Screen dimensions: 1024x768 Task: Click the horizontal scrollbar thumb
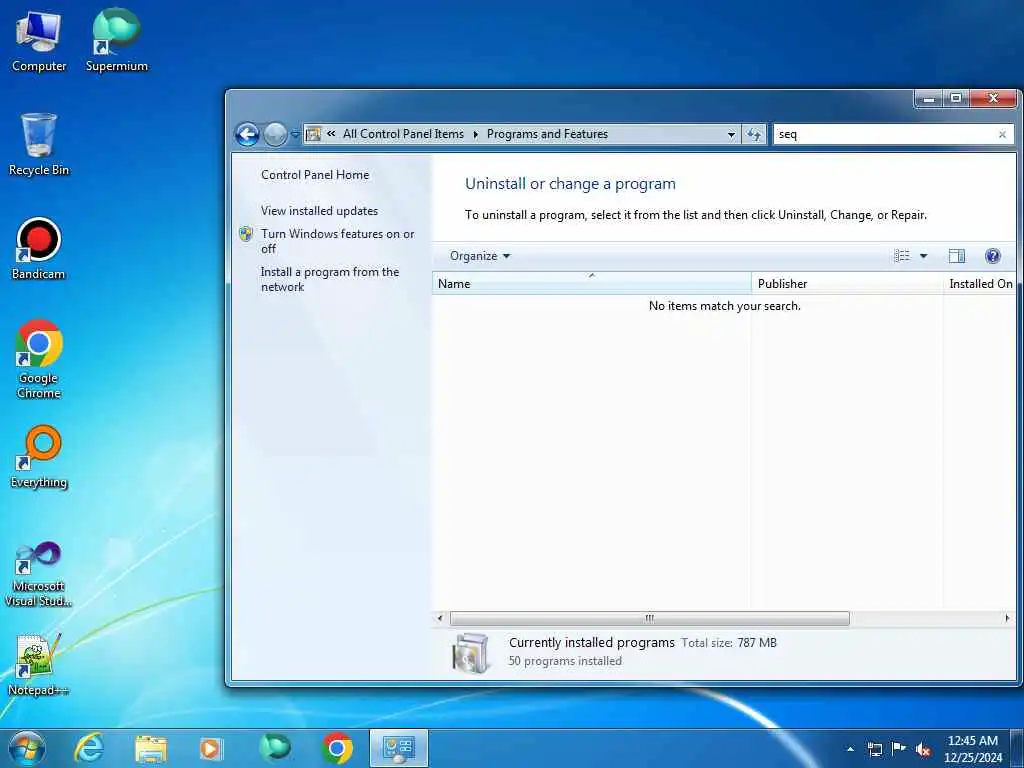coord(650,618)
